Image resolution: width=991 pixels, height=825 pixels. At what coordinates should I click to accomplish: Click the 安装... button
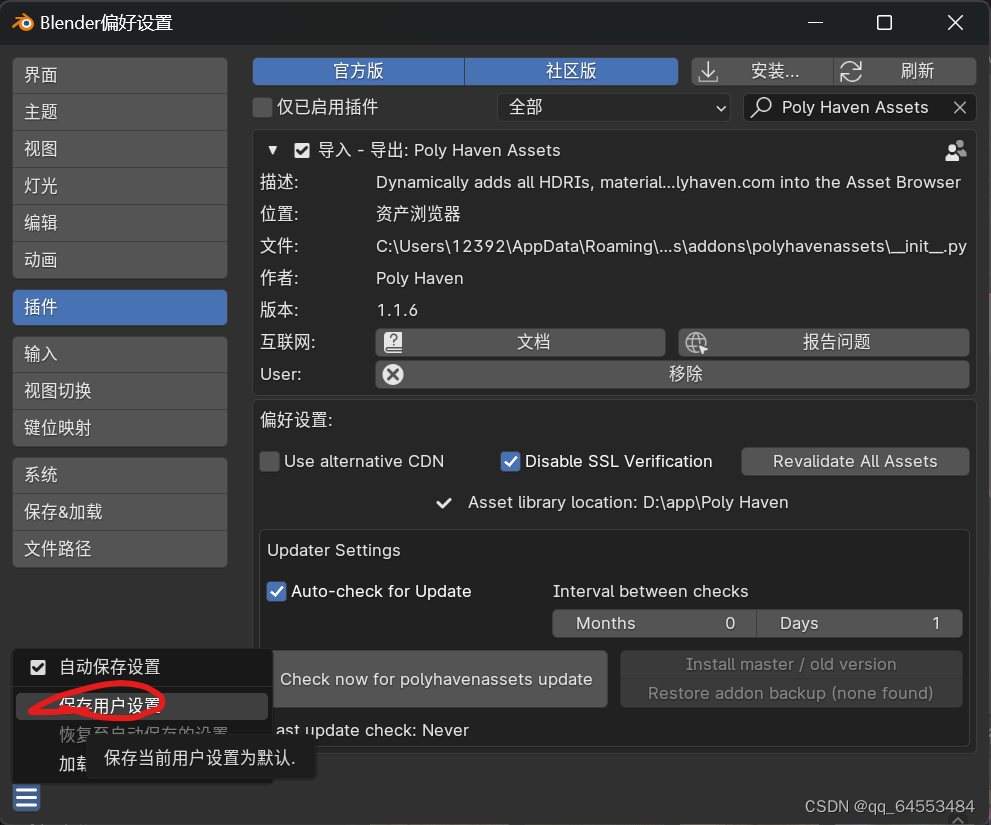762,71
